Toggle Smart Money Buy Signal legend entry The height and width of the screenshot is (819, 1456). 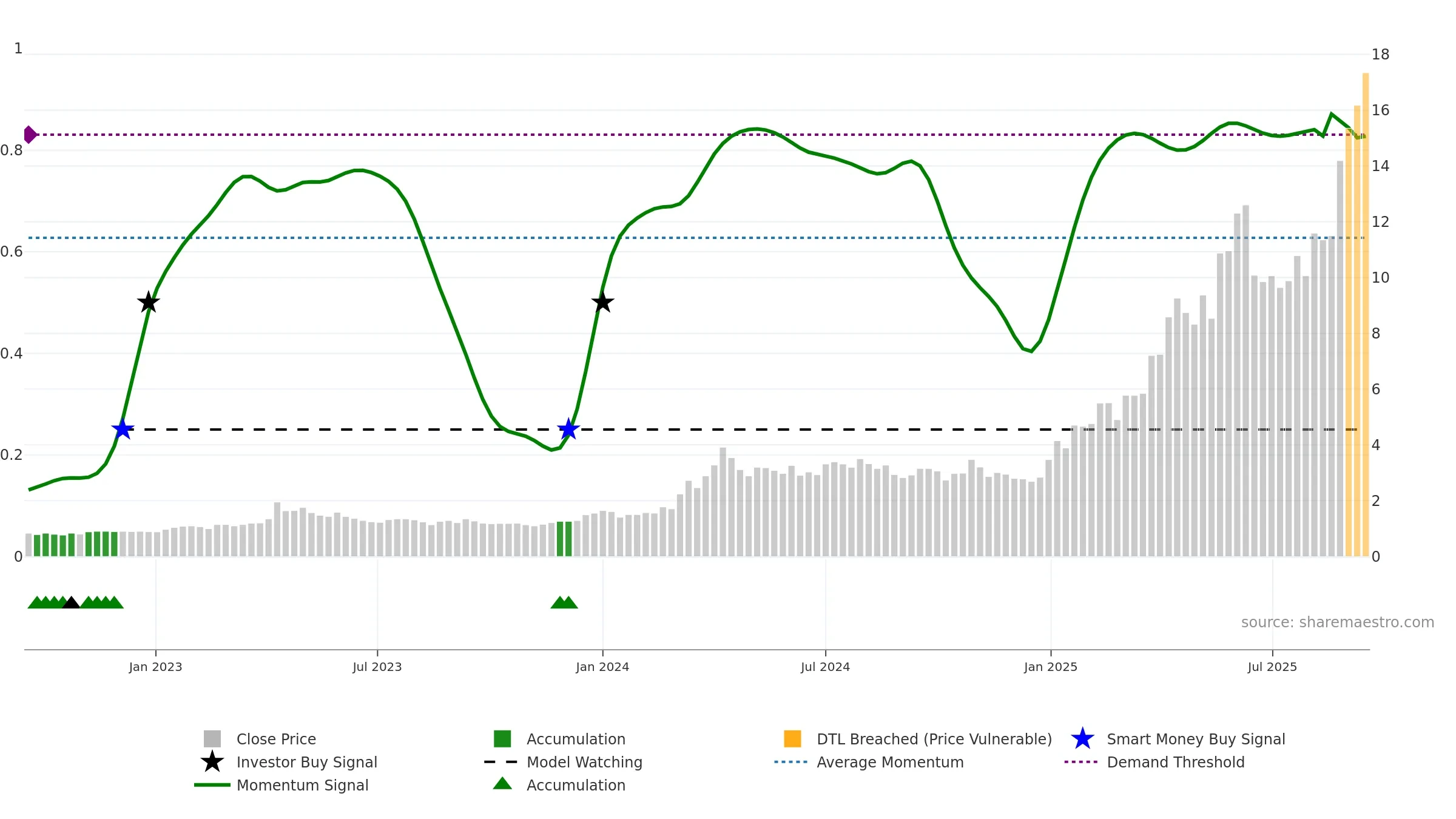pos(1178,739)
